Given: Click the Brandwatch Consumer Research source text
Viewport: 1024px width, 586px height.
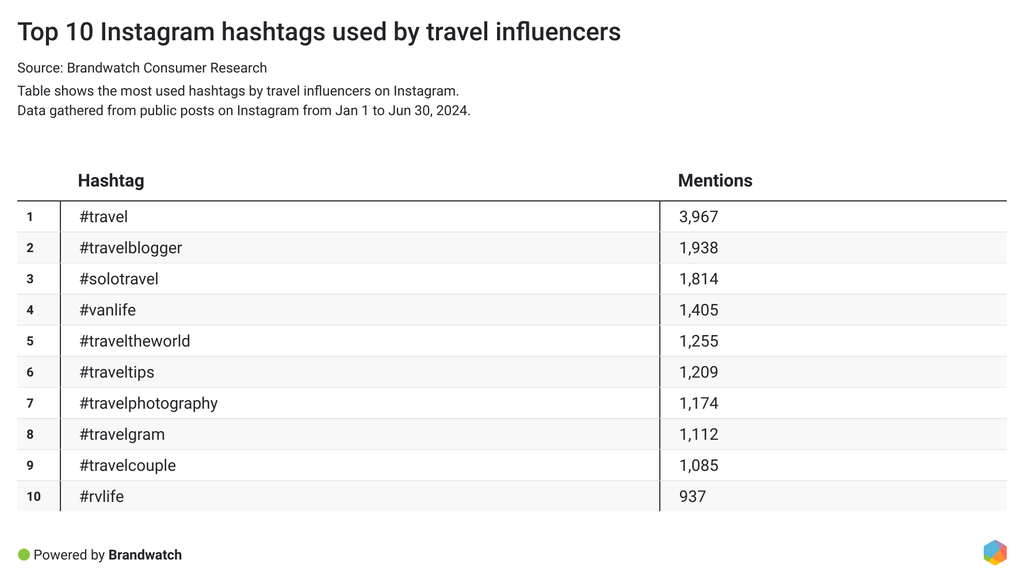Looking at the screenshot, I should (x=166, y=68).
